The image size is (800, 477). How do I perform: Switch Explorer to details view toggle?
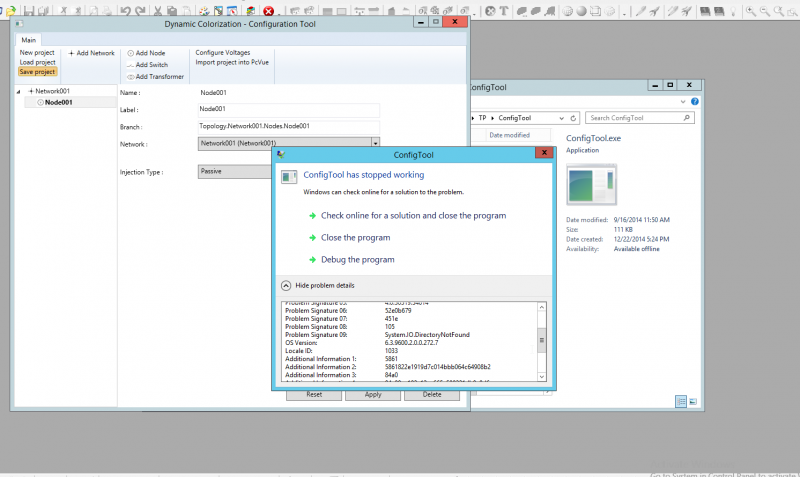681,401
